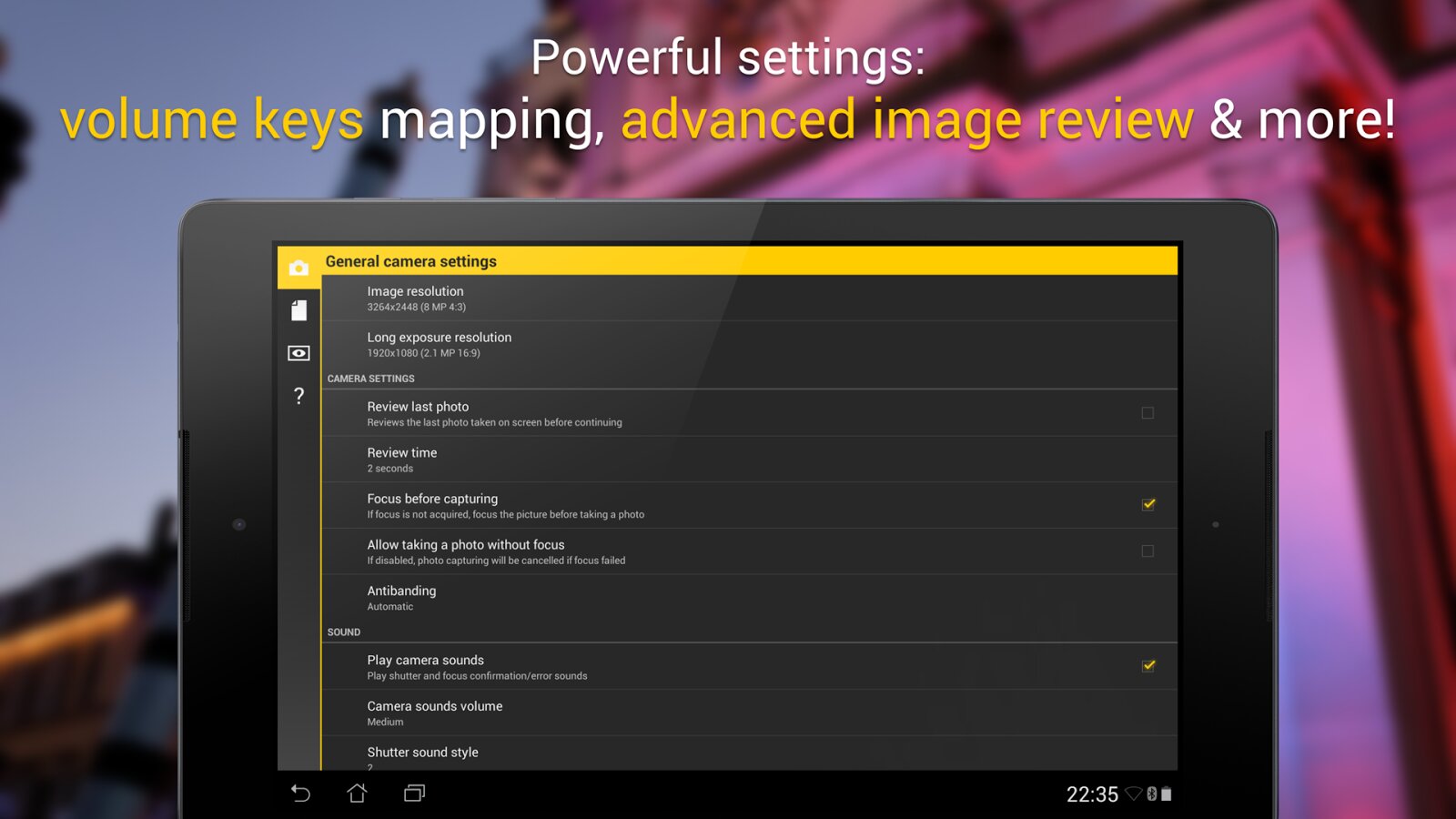Open the Long exposure resolution setting
The width and height of the screenshot is (1456, 819).
pos(749,344)
